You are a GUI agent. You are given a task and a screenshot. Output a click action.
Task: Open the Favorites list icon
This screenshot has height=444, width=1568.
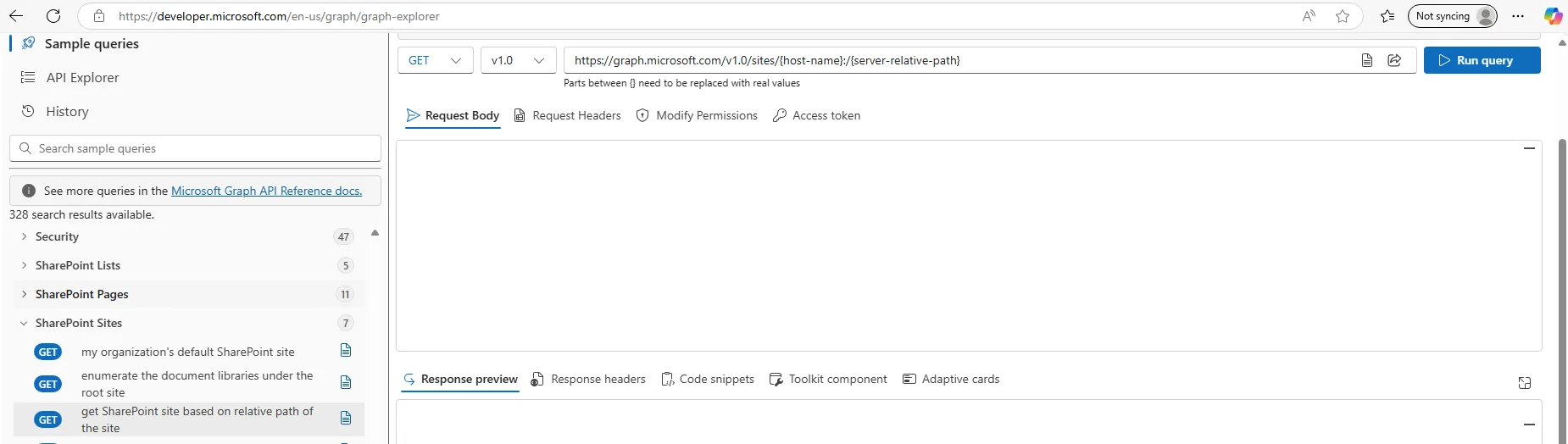(1387, 16)
